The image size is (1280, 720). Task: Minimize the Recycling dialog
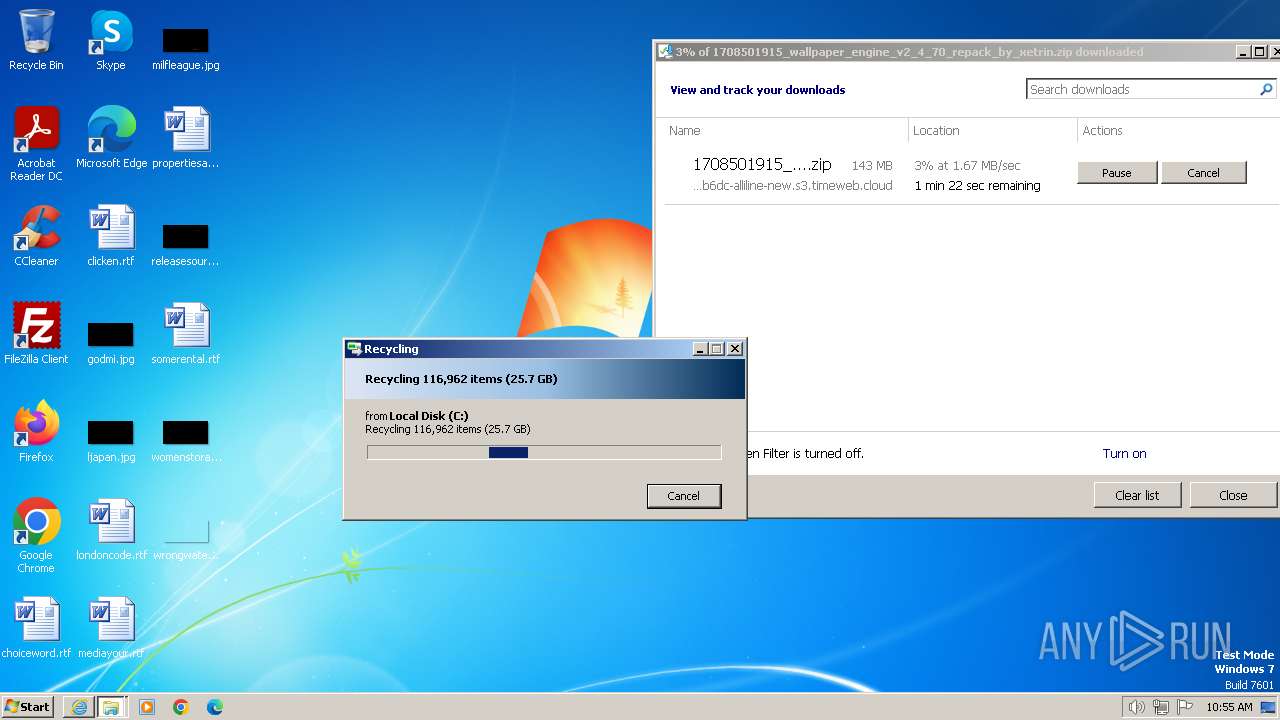click(700, 349)
